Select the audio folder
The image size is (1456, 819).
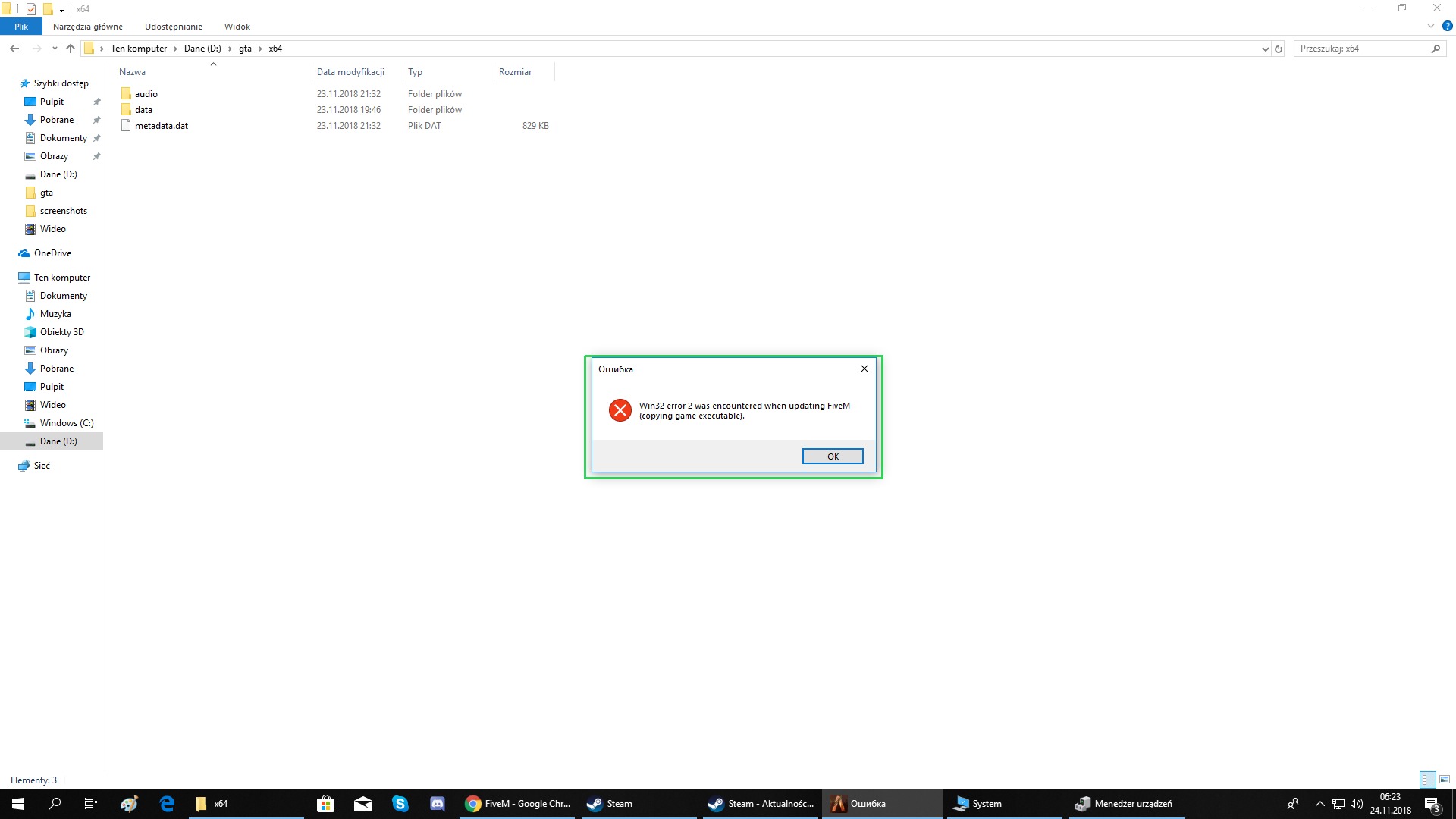146,94
